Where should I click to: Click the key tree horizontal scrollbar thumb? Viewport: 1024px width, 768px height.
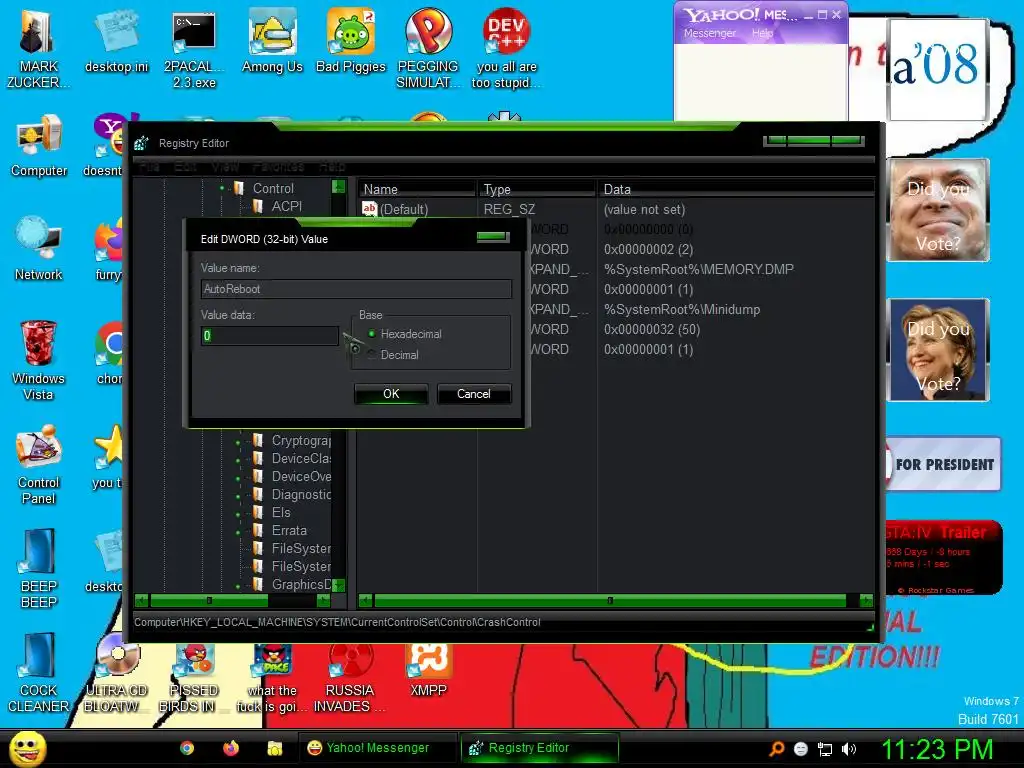click(x=209, y=600)
